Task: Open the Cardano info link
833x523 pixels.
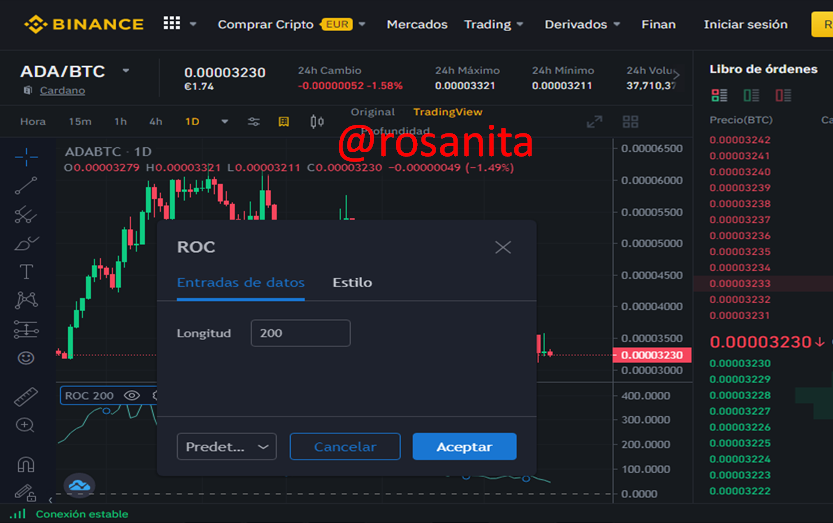Action: click(x=62, y=90)
